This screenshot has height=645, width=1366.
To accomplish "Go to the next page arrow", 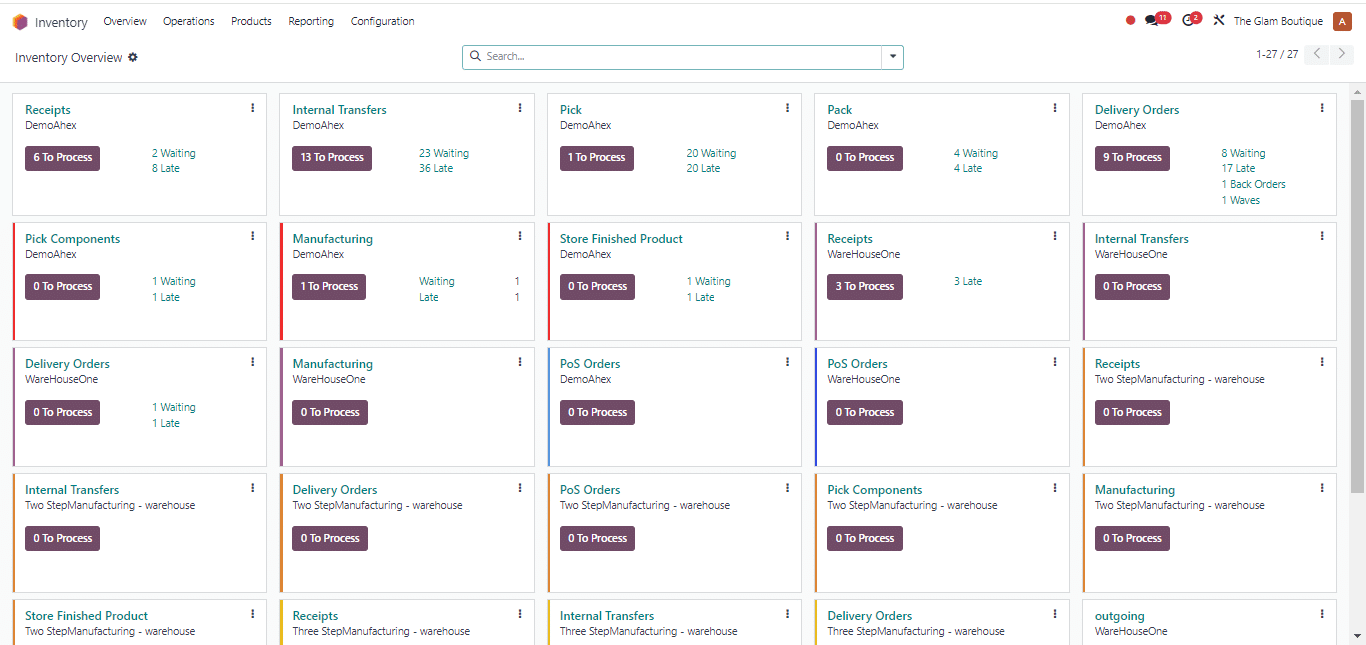I will pos(1343,55).
